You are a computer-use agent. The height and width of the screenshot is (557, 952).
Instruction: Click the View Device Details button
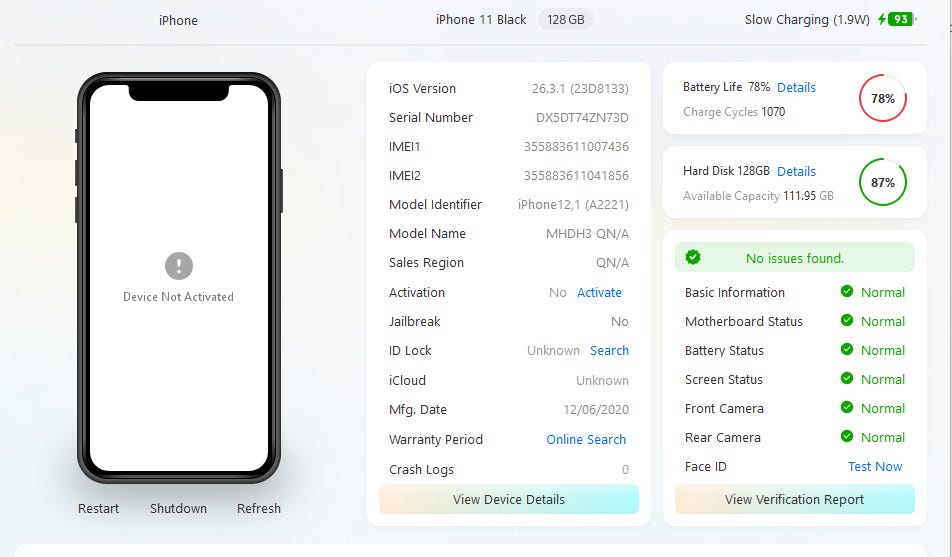point(509,499)
